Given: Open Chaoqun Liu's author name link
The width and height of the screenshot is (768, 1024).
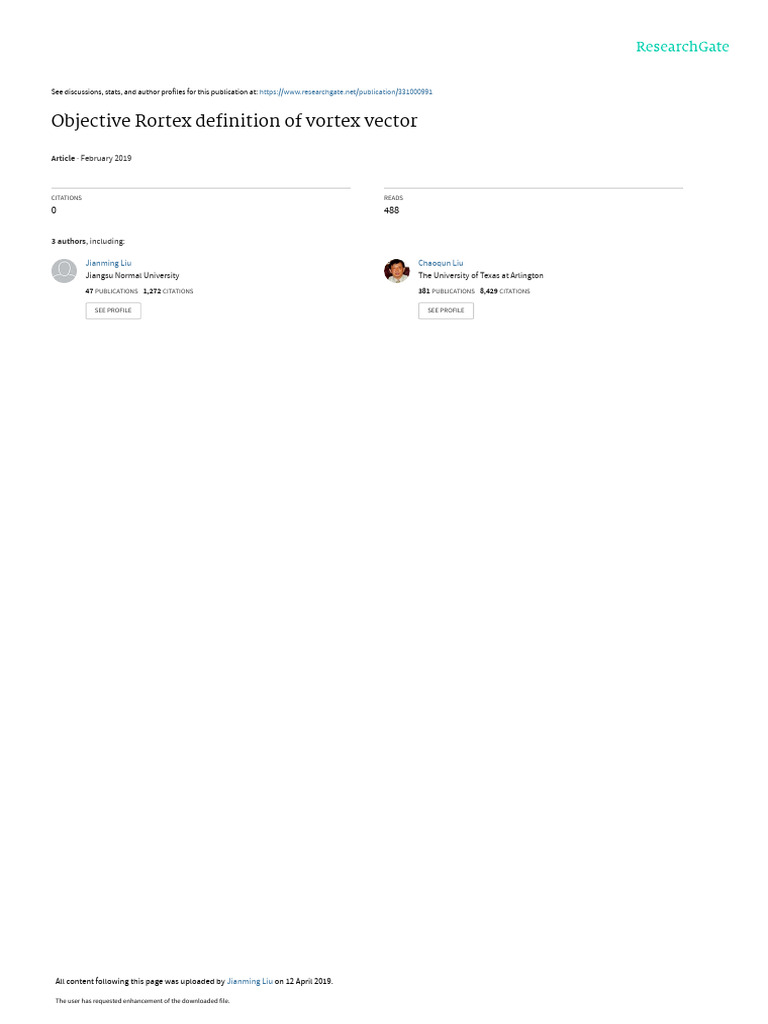Looking at the screenshot, I should 441,263.
